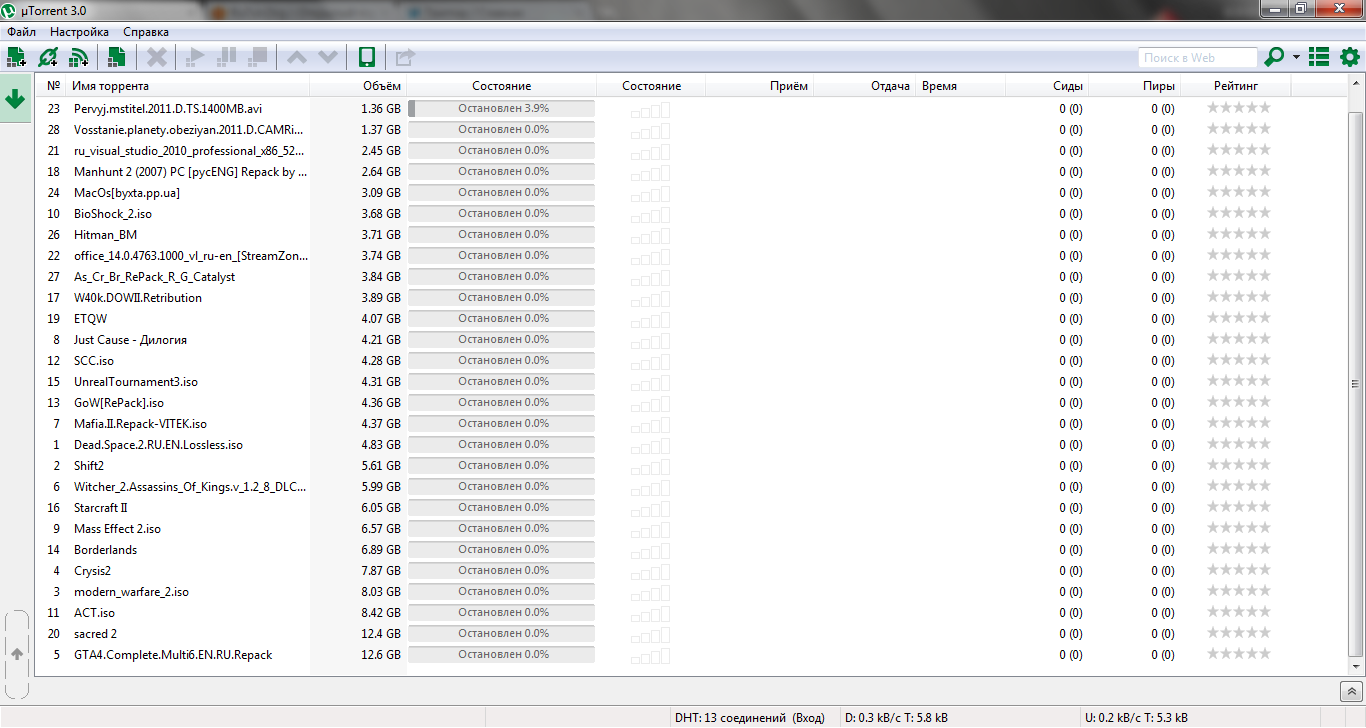Screen dimensions: 1366x728
Task: Click the Share torrent toolbar icon
Action: click(x=404, y=57)
